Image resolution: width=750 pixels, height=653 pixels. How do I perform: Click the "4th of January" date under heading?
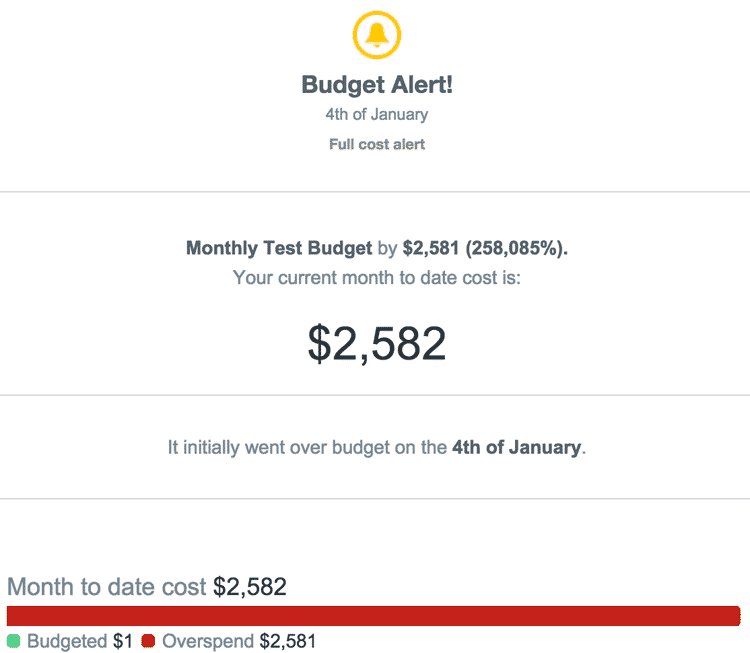click(x=377, y=115)
